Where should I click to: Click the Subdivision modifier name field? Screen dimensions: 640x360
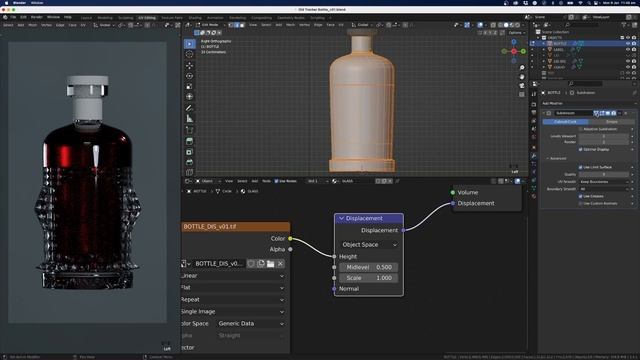573,113
